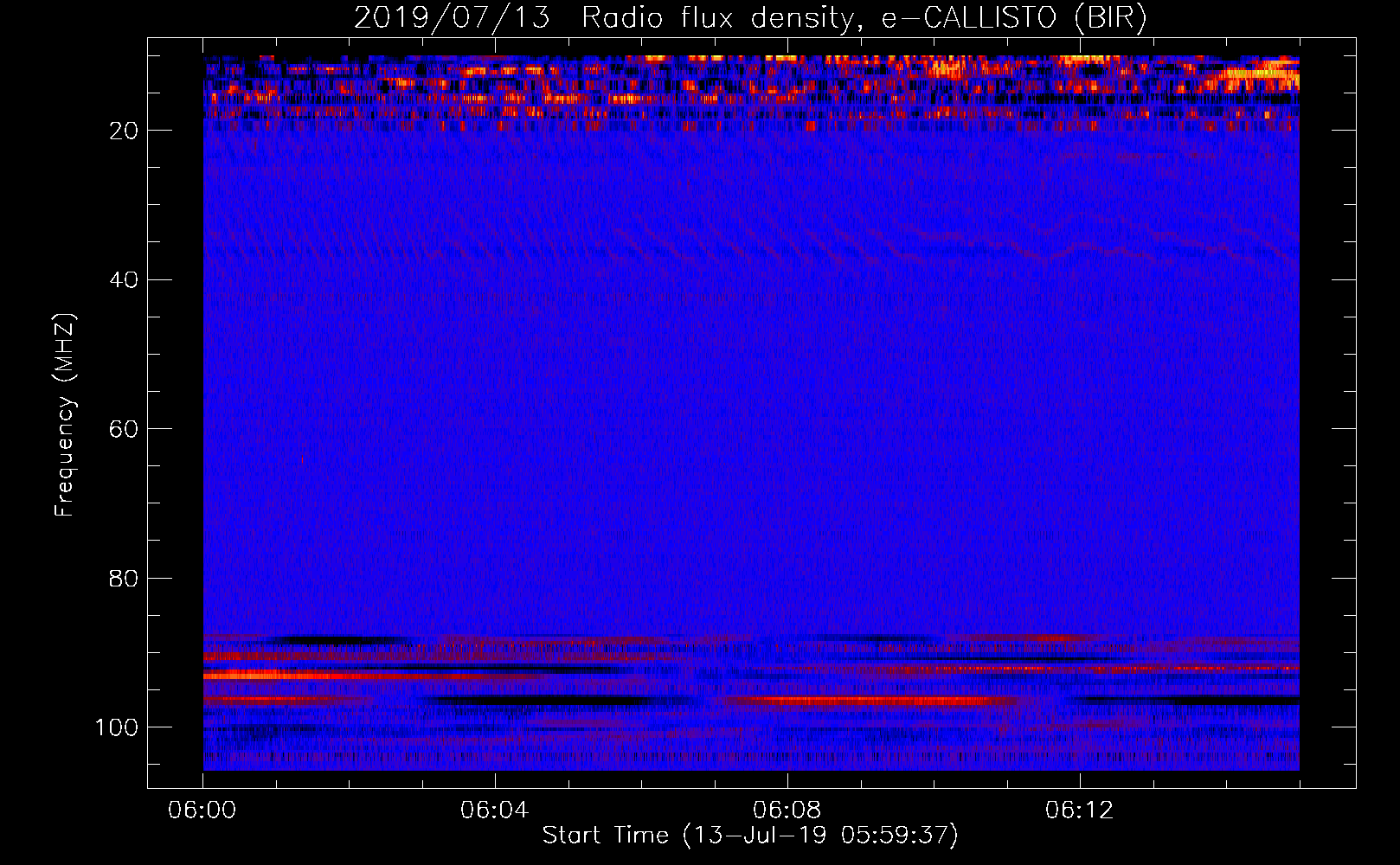Image resolution: width=1400 pixels, height=865 pixels.
Task: Click the 06:04 time tick label
Action: 494,811
